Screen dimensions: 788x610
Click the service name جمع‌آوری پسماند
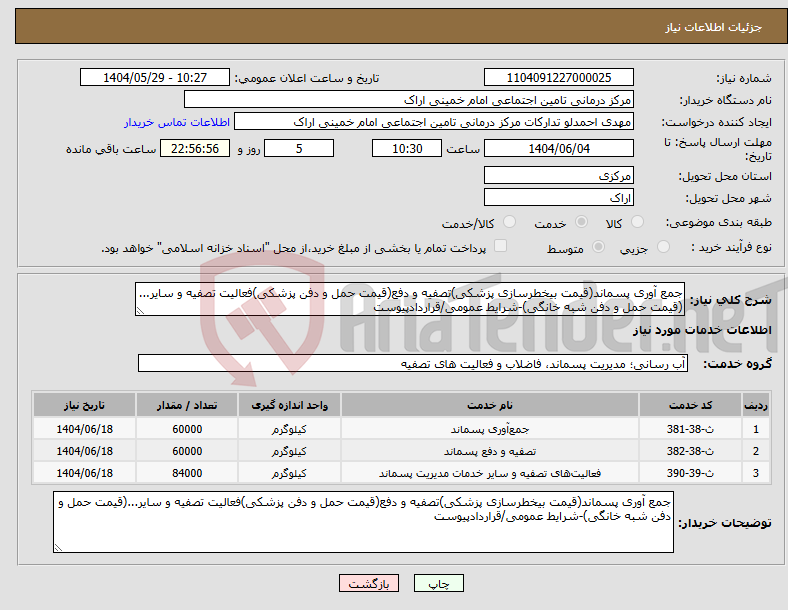tap(489, 429)
